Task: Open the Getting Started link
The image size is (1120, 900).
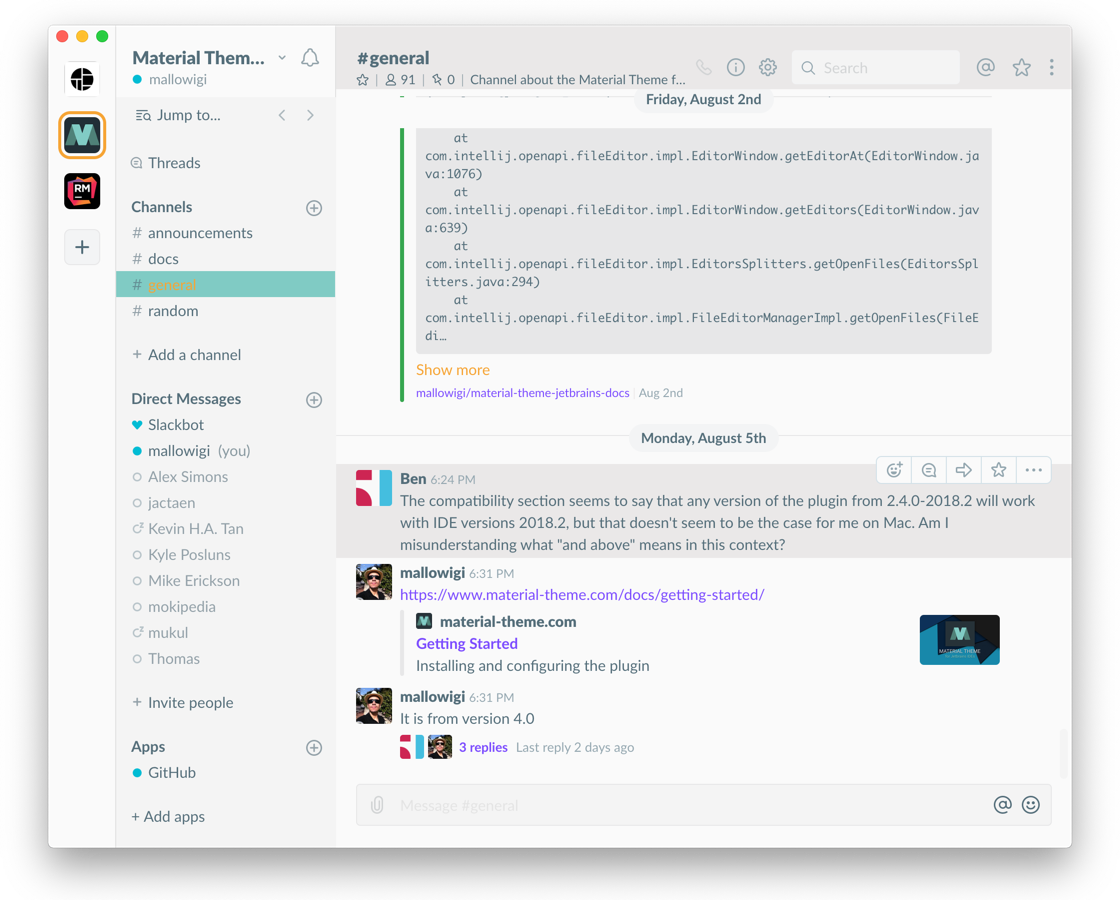Action: click(x=466, y=643)
